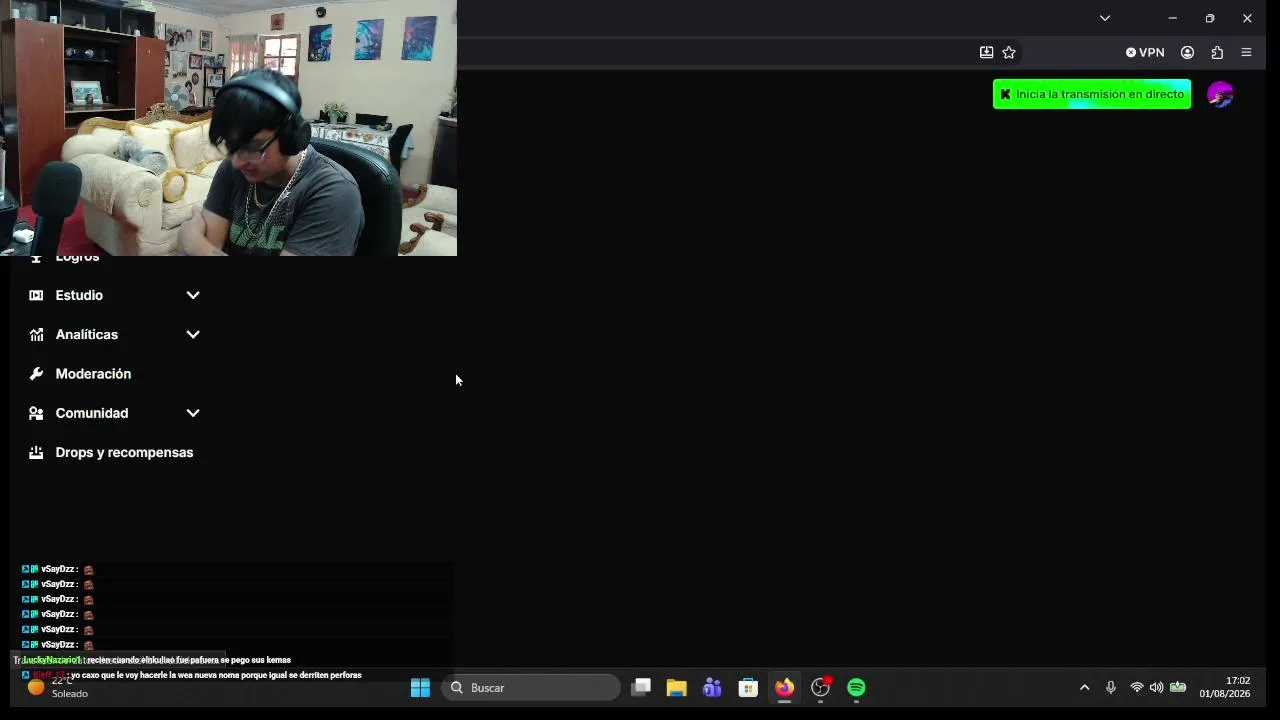Open OBS Studio from the taskbar
This screenshot has width=1280, height=720.
pyautogui.click(x=821, y=688)
